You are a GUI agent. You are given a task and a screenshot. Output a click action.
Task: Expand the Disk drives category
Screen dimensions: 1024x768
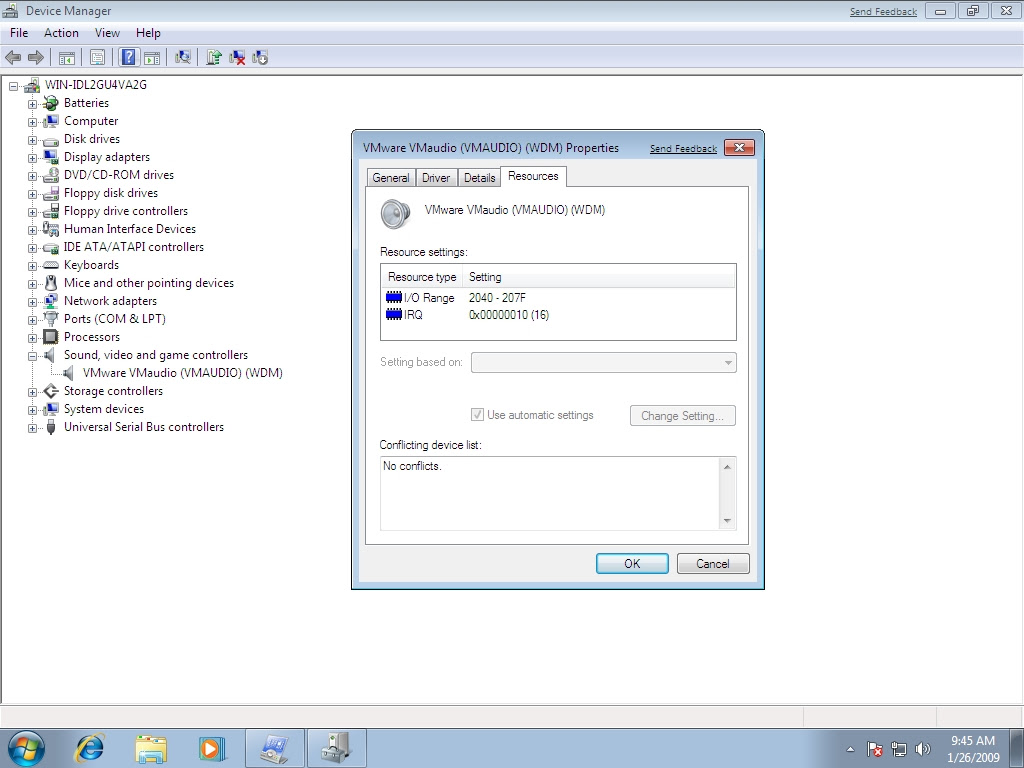pyautogui.click(x=32, y=140)
